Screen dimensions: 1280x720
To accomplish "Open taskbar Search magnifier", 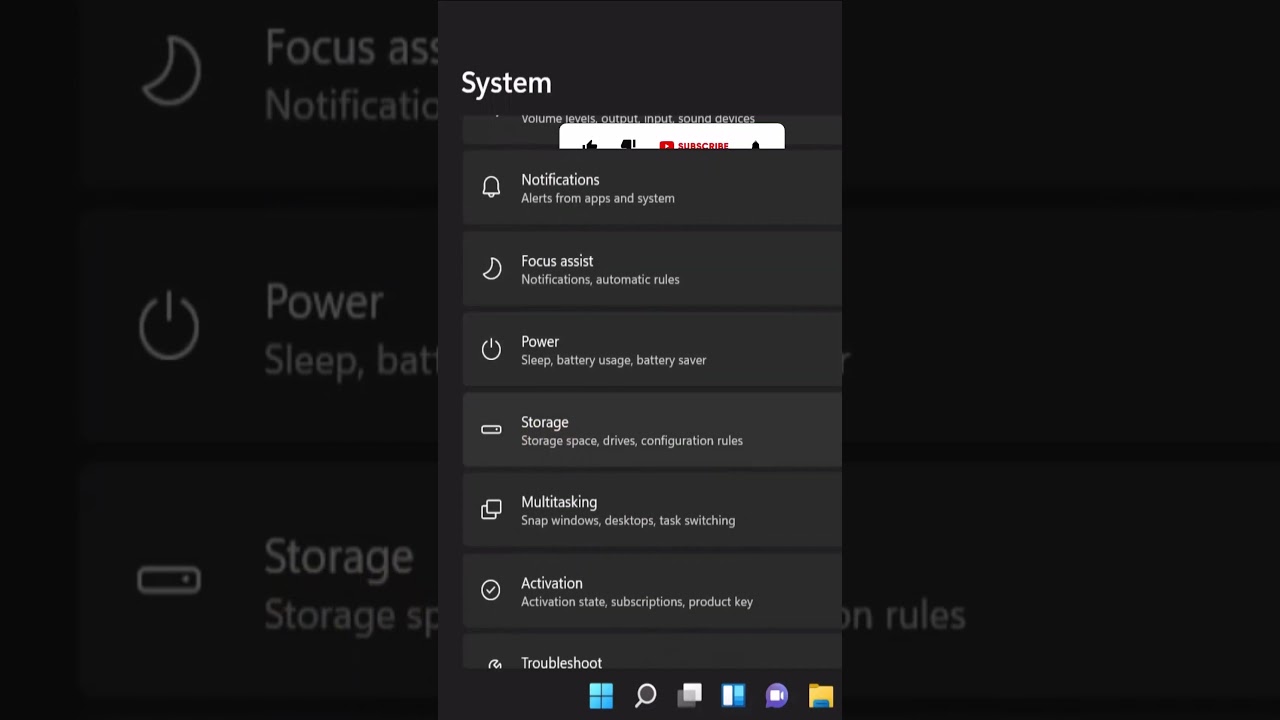I will (646, 696).
